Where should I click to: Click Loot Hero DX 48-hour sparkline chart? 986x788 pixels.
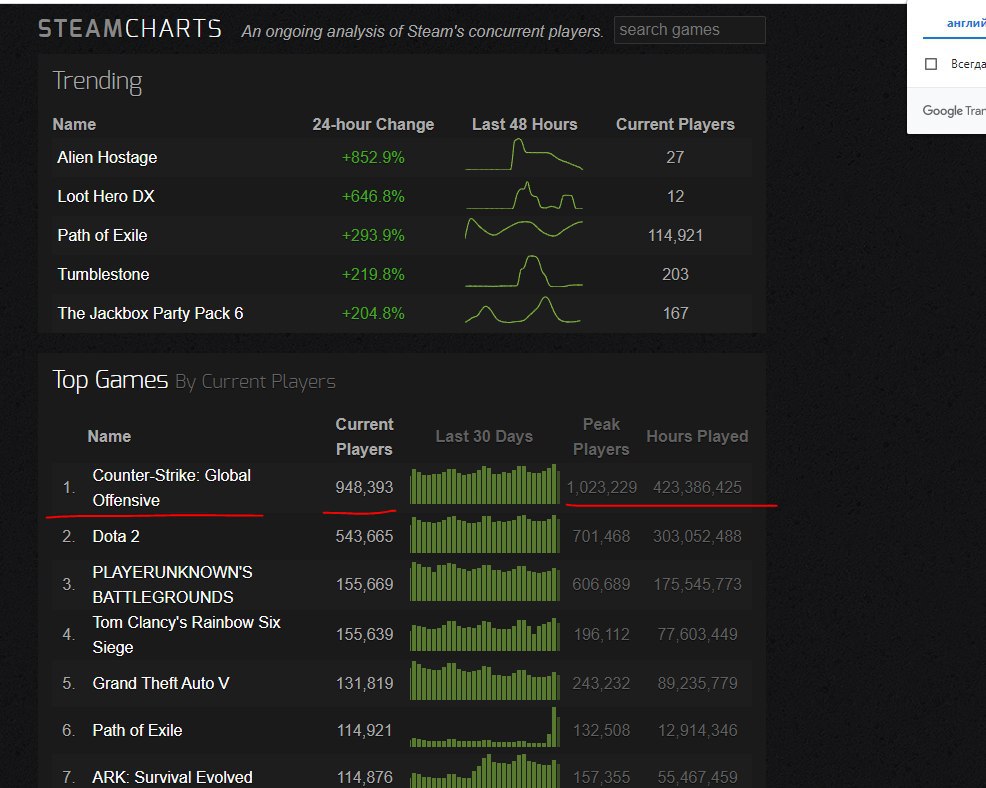pos(524,195)
